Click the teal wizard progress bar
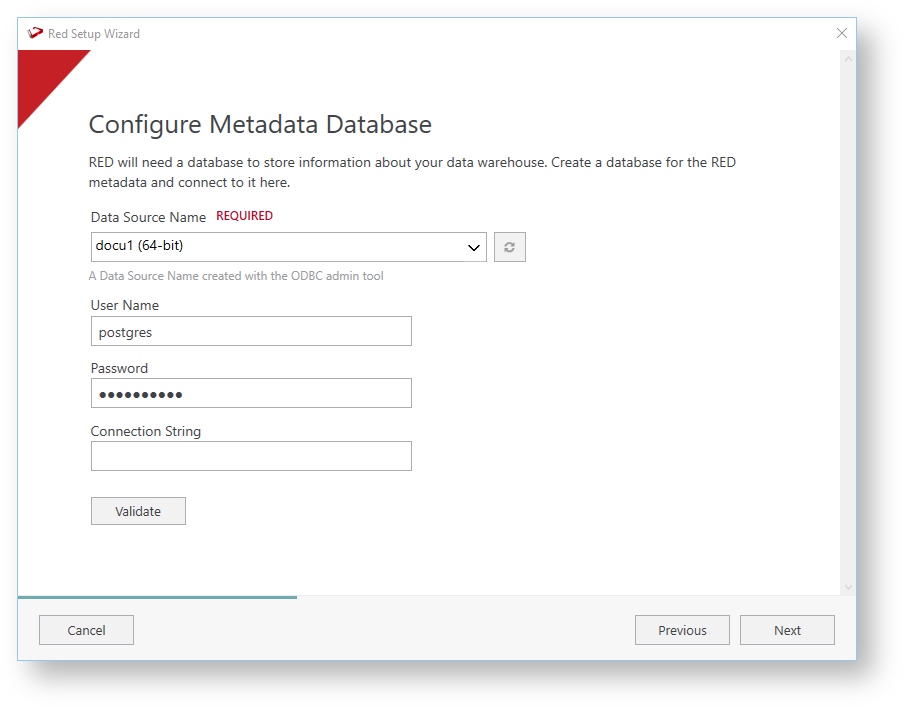The image size is (905, 709). 157,597
